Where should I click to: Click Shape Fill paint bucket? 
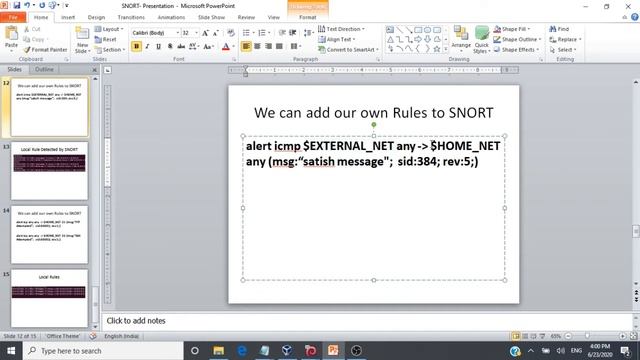click(x=497, y=29)
